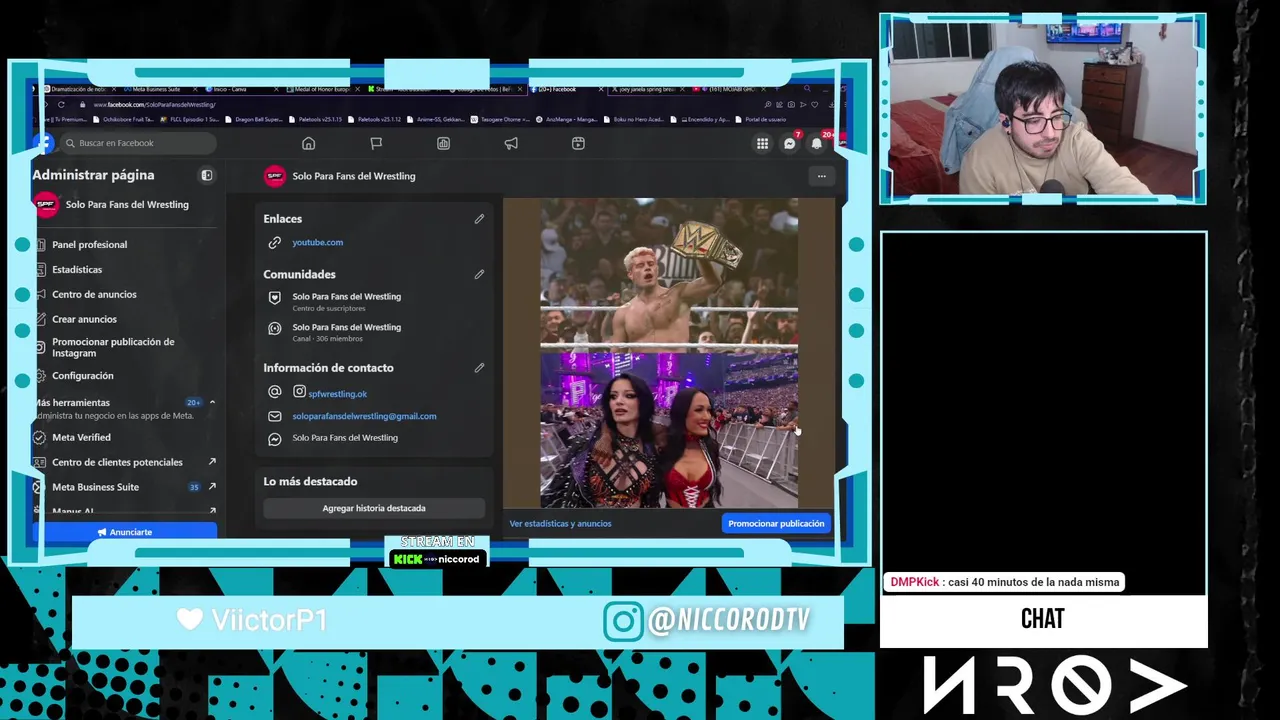Edit the Comunidades section pencil icon
1280x720 pixels.
(x=479, y=274)
